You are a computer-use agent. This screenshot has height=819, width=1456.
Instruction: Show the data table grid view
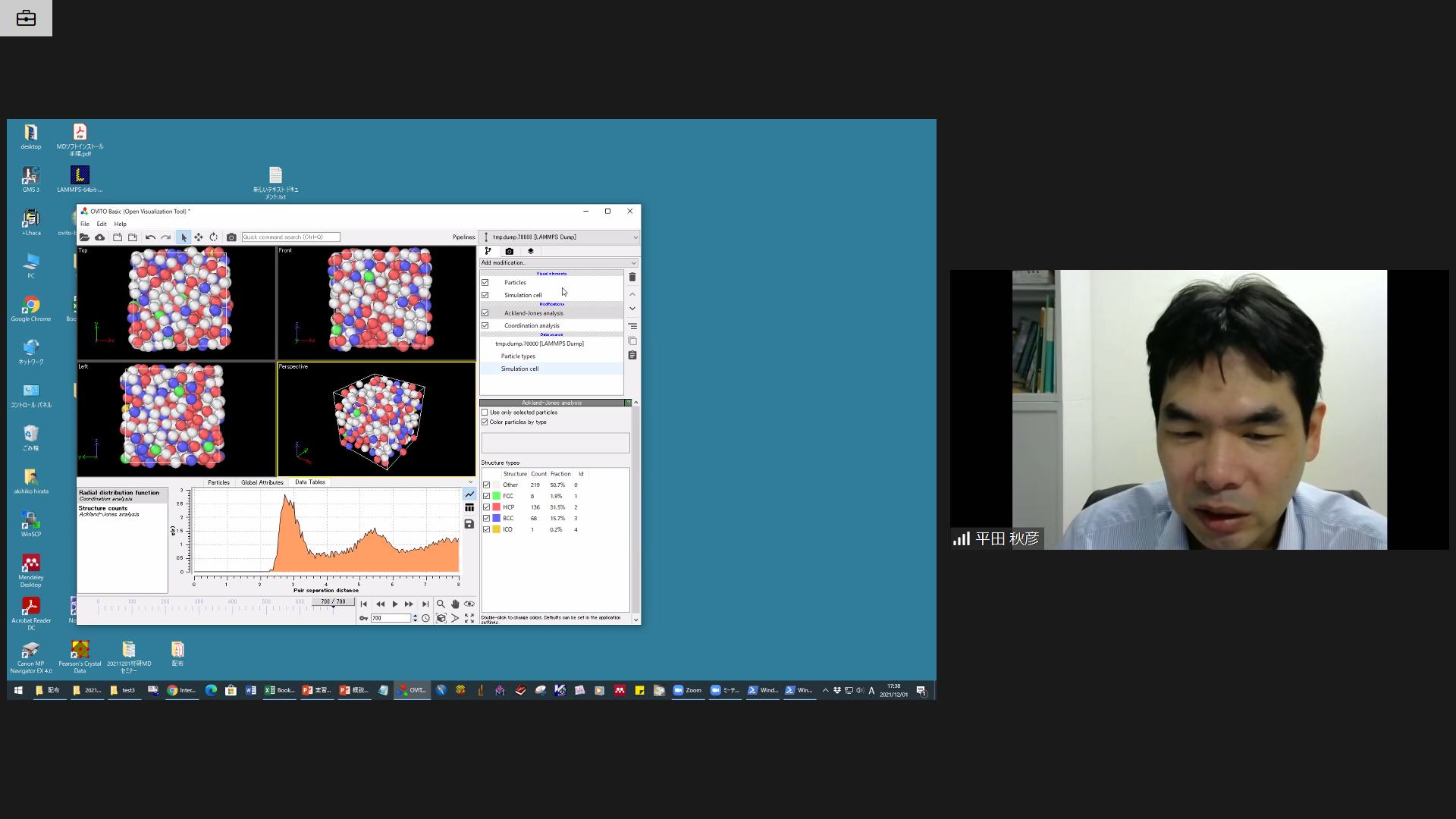pos(469,508)
